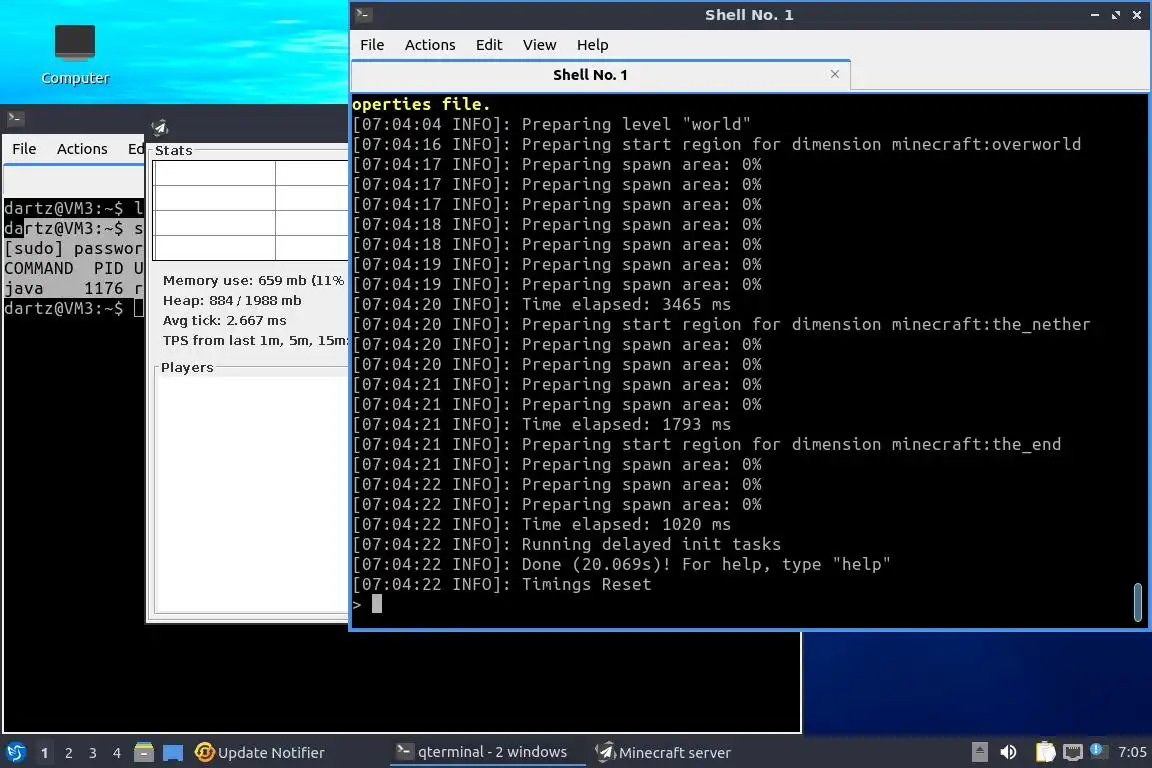Click the 'COMMAND PID' header in background terminal
Viewport: 1152px width, 768px height.
coord(73,268)
